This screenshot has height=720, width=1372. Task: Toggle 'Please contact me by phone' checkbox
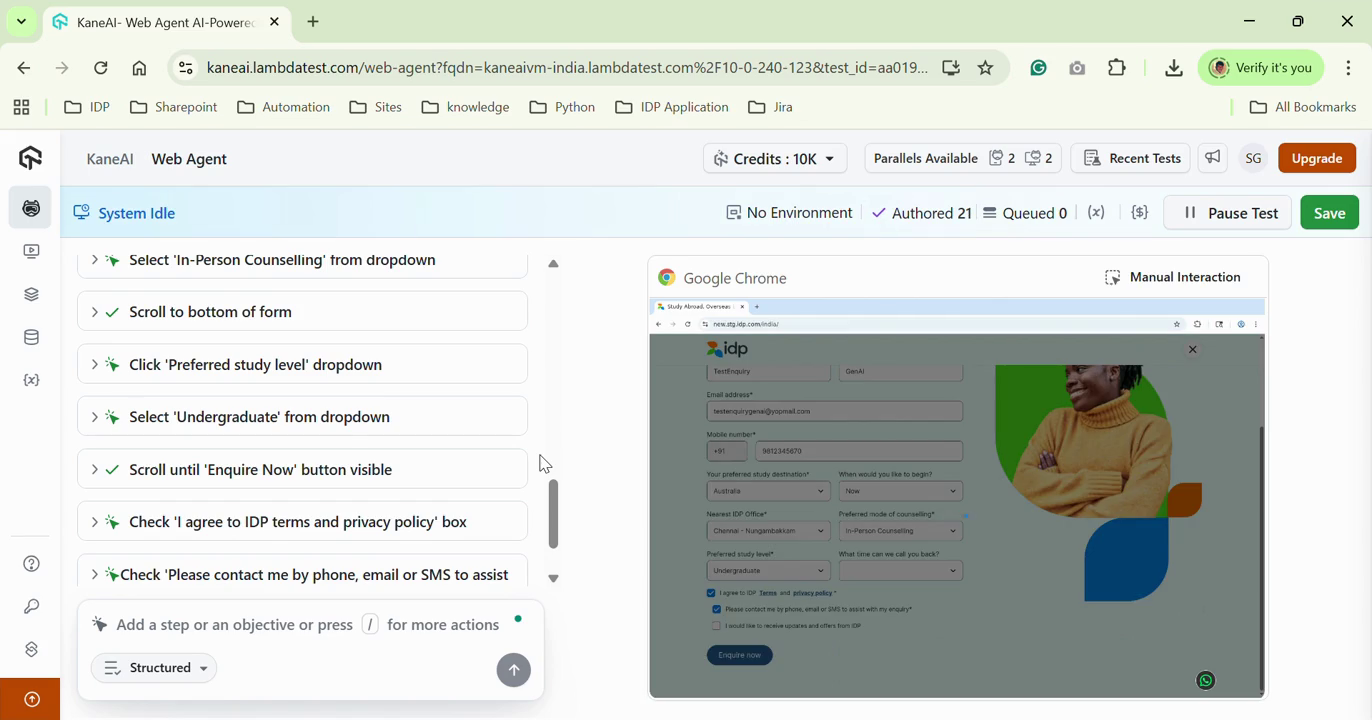click(716, 609)
